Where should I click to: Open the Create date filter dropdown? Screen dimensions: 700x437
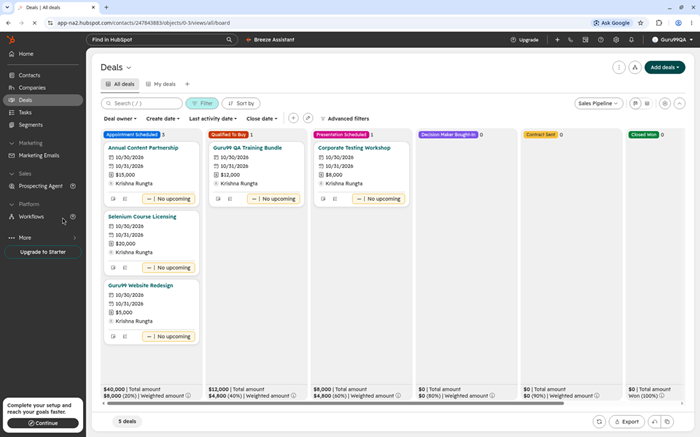pyautogui.click(x=162, y=119)
